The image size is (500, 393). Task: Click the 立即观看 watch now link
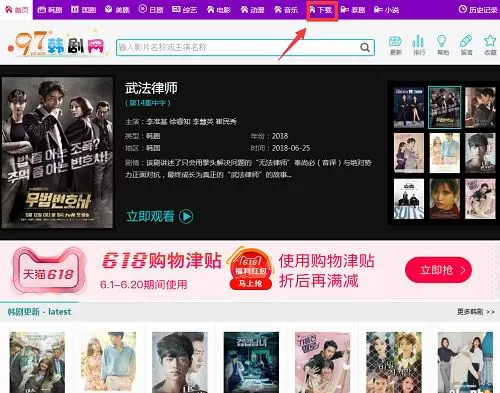[150, 216]
